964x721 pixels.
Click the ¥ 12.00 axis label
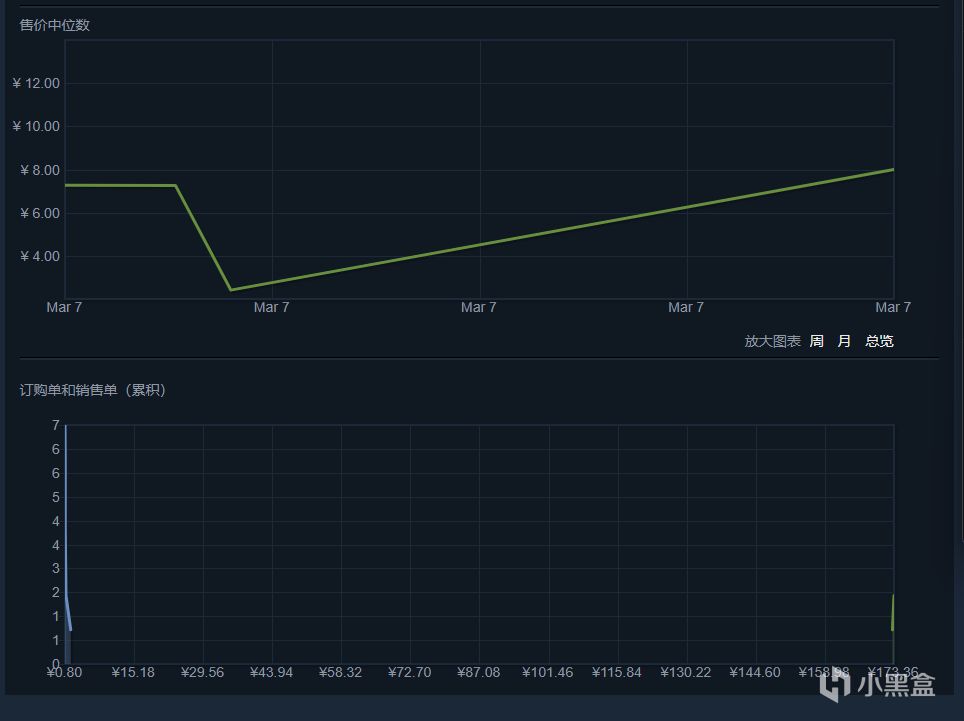tap(36, 84)
